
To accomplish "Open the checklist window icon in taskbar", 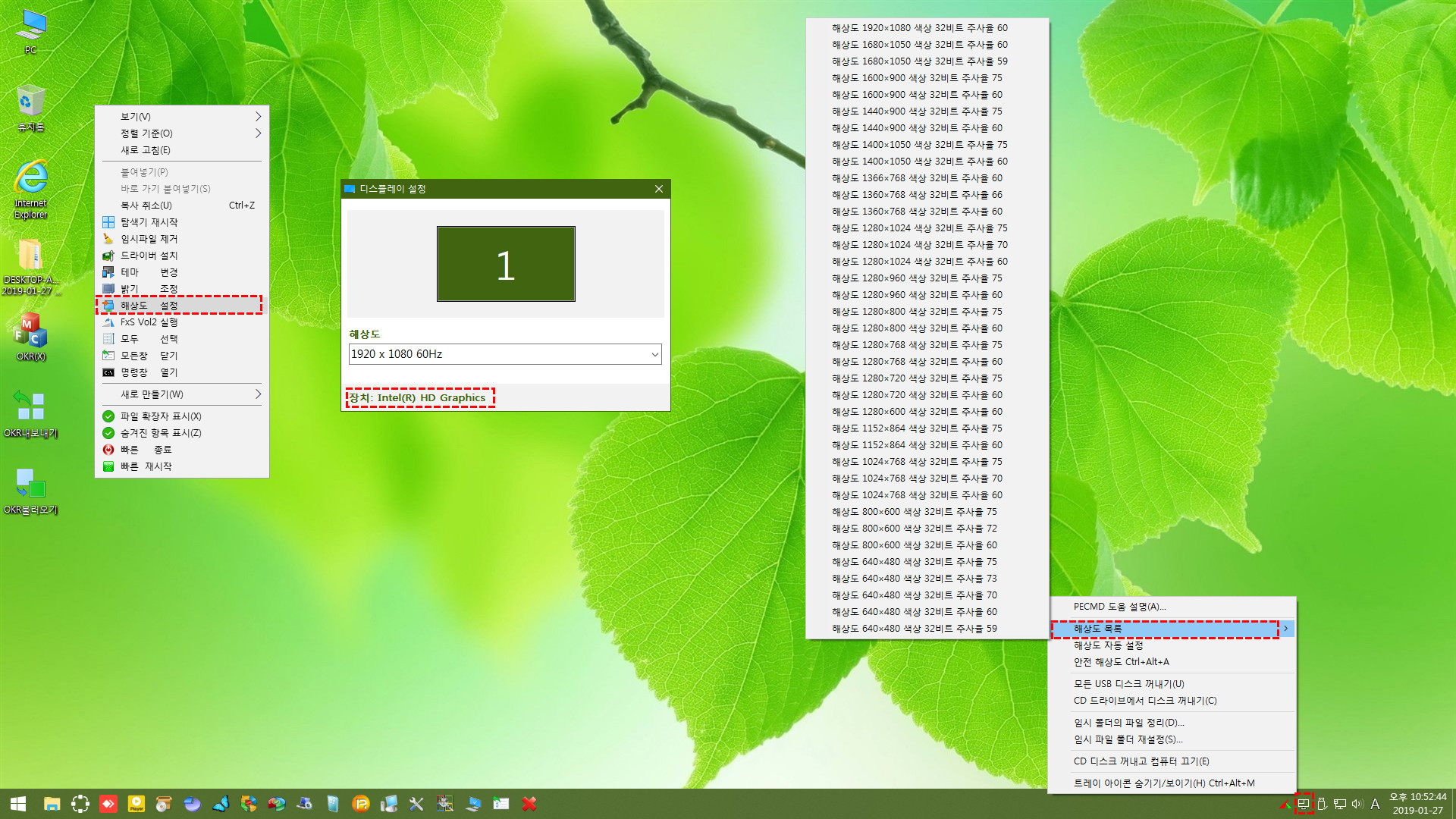I will (x=501, y=804).
